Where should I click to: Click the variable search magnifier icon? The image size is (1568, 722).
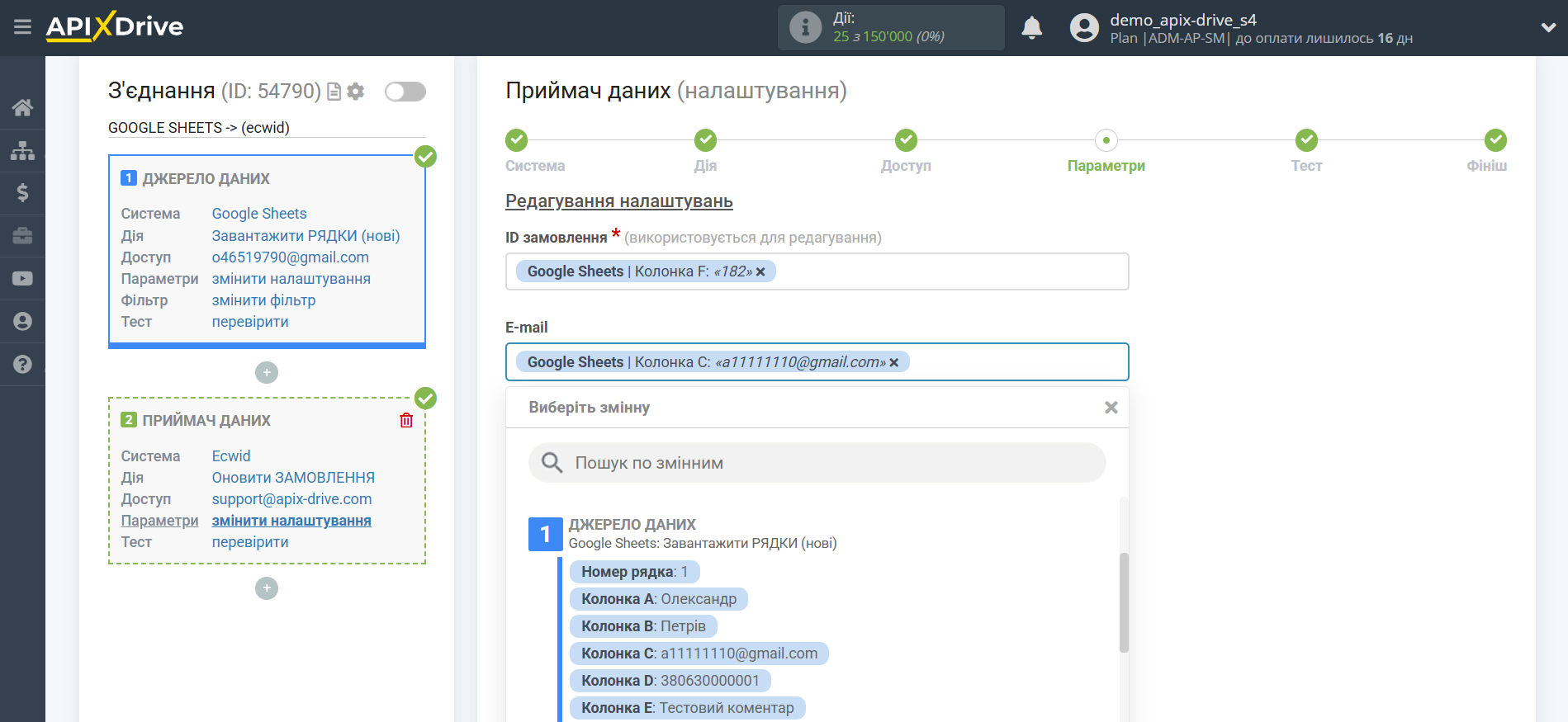click(x=552, y=462)
